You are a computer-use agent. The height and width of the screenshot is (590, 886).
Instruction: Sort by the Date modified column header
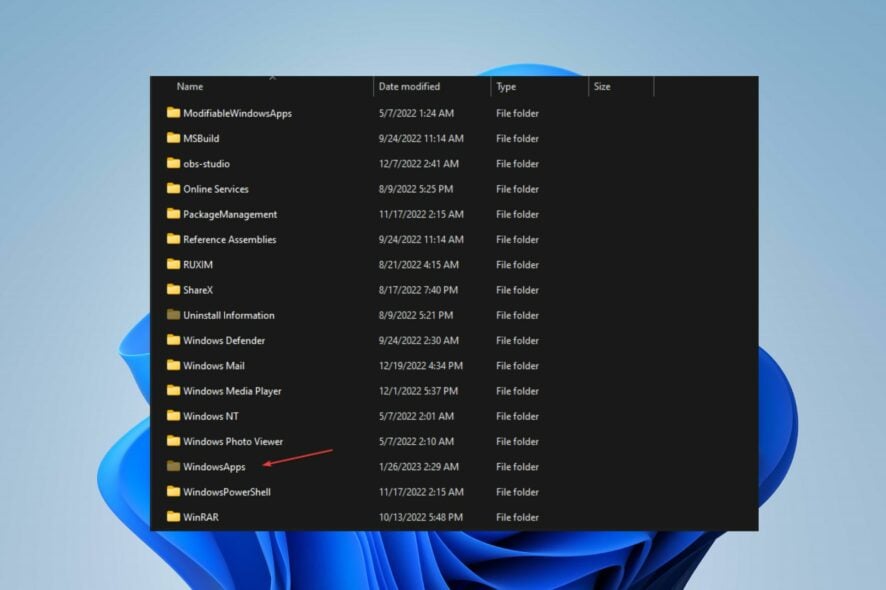tap(409, 86)
